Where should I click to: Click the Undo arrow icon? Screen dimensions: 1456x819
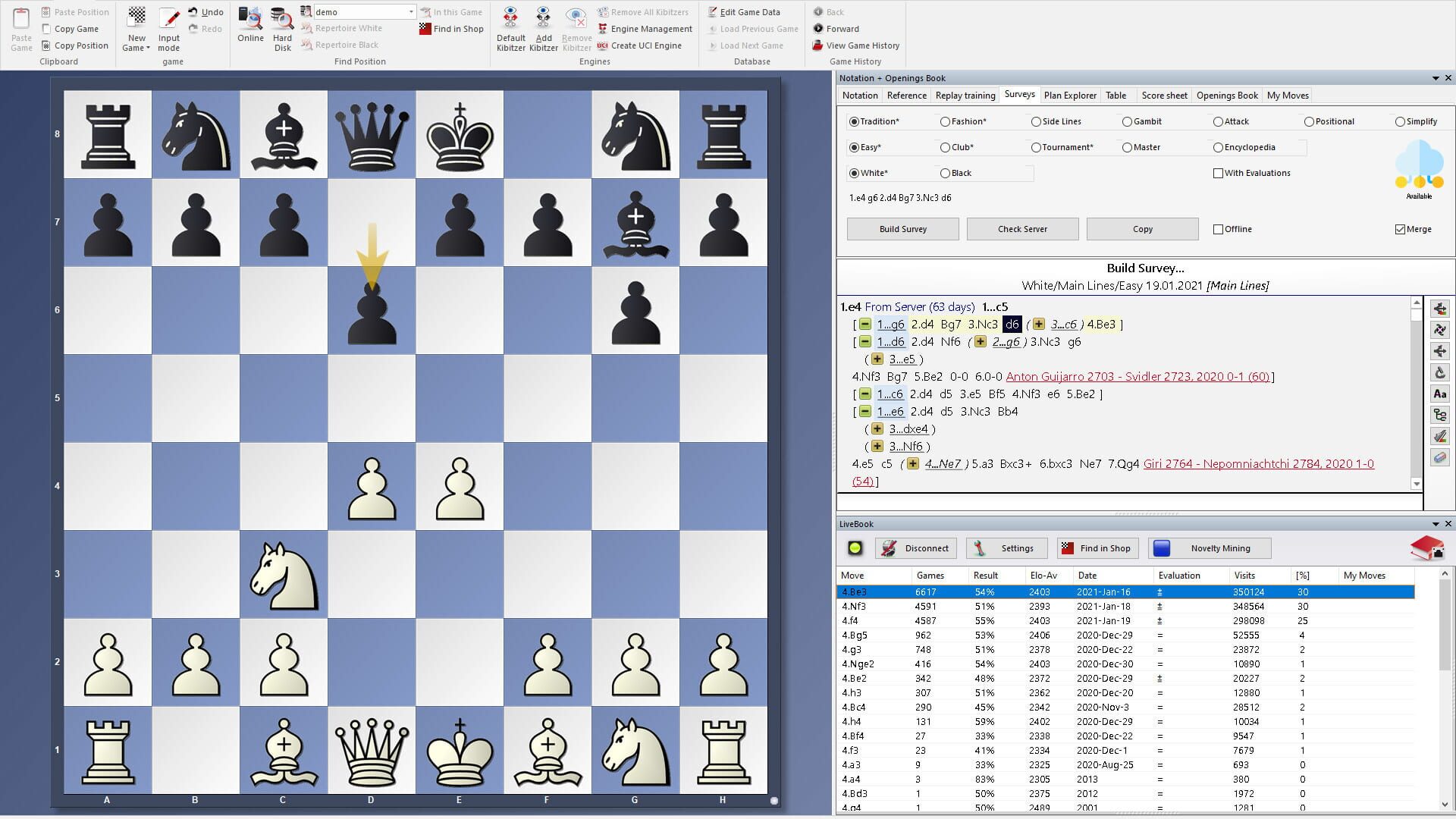click(x=193, y=12)
